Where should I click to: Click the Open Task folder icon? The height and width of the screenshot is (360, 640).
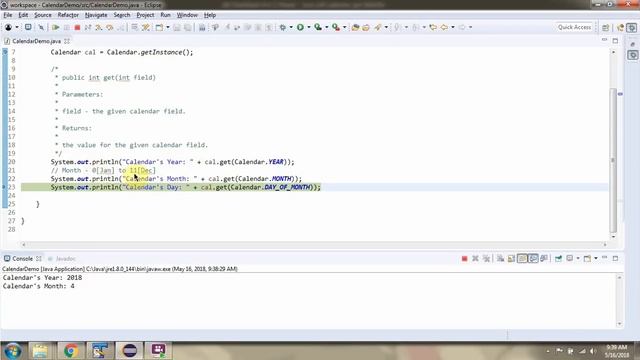[366, 27]
